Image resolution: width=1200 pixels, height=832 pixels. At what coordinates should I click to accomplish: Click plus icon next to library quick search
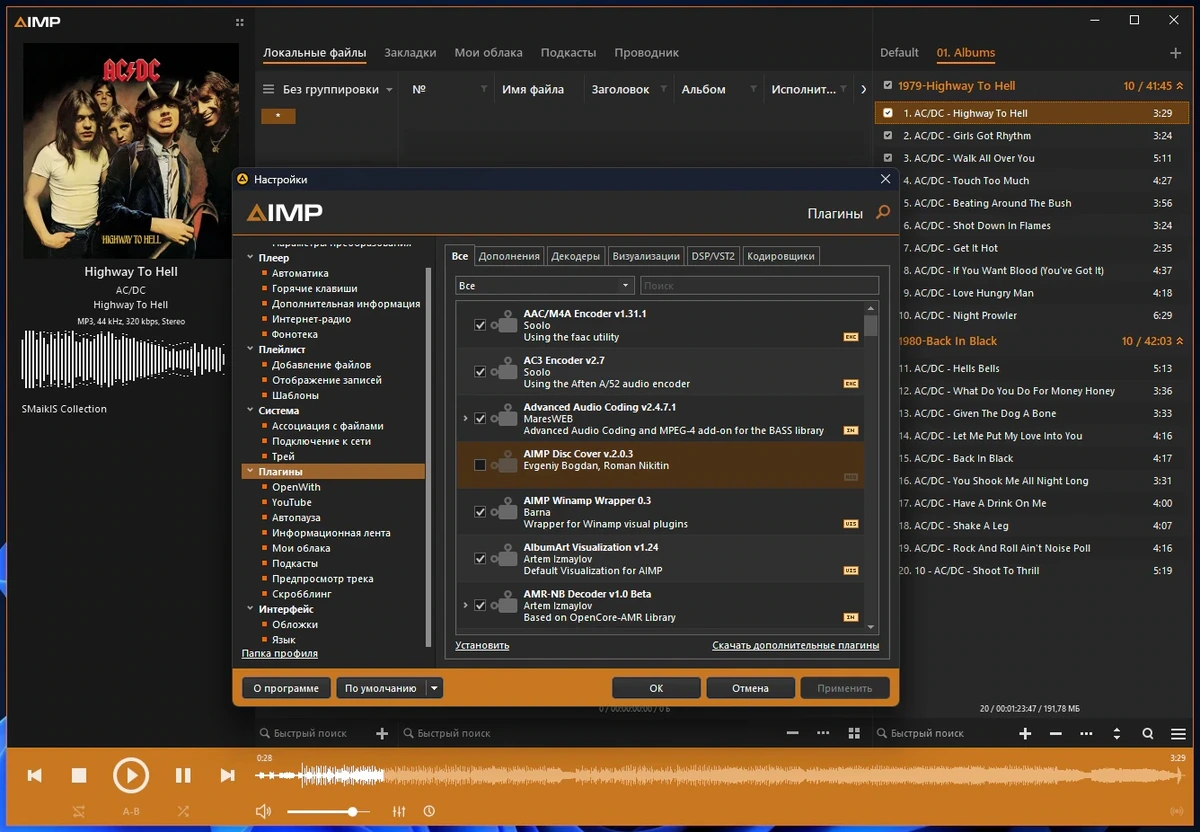point(382,733)
